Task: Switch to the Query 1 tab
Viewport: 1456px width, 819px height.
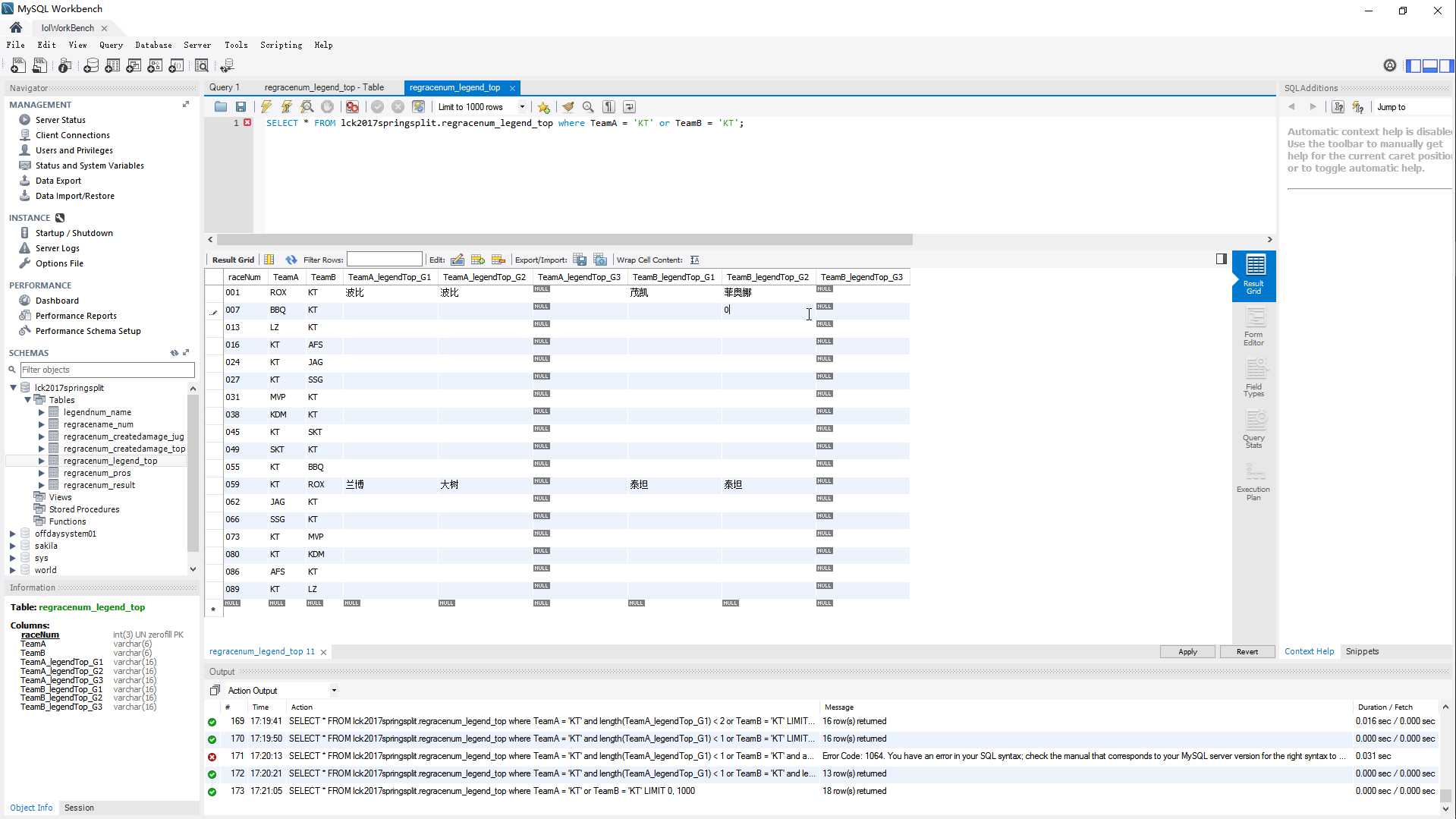Action: pyautogui.click(x=224, y=87)
